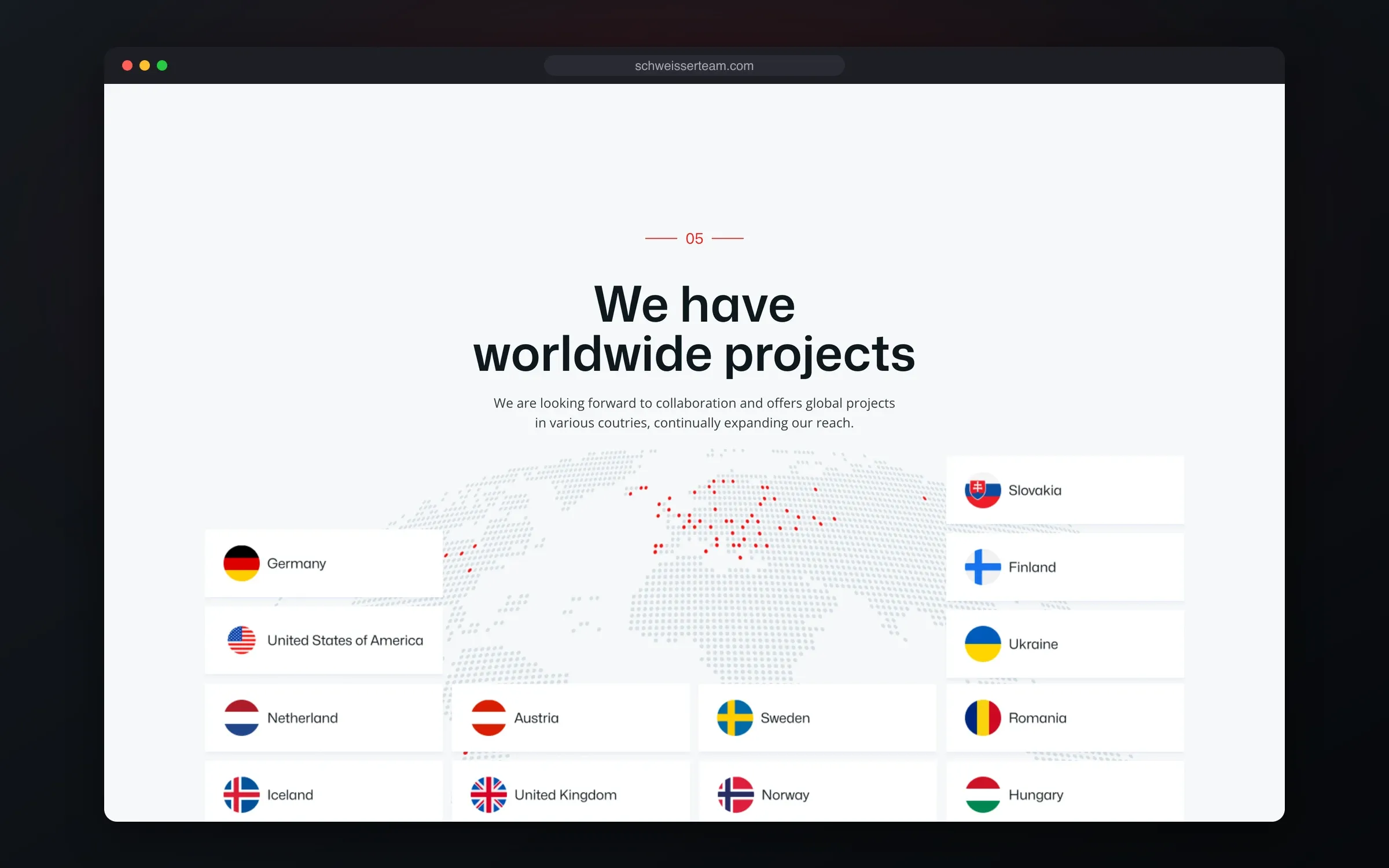The width and height of the screenshot is (1389, 868).
Task: Select the United Kingdom label
Action: pyautogui.click(x=565, y=795)
